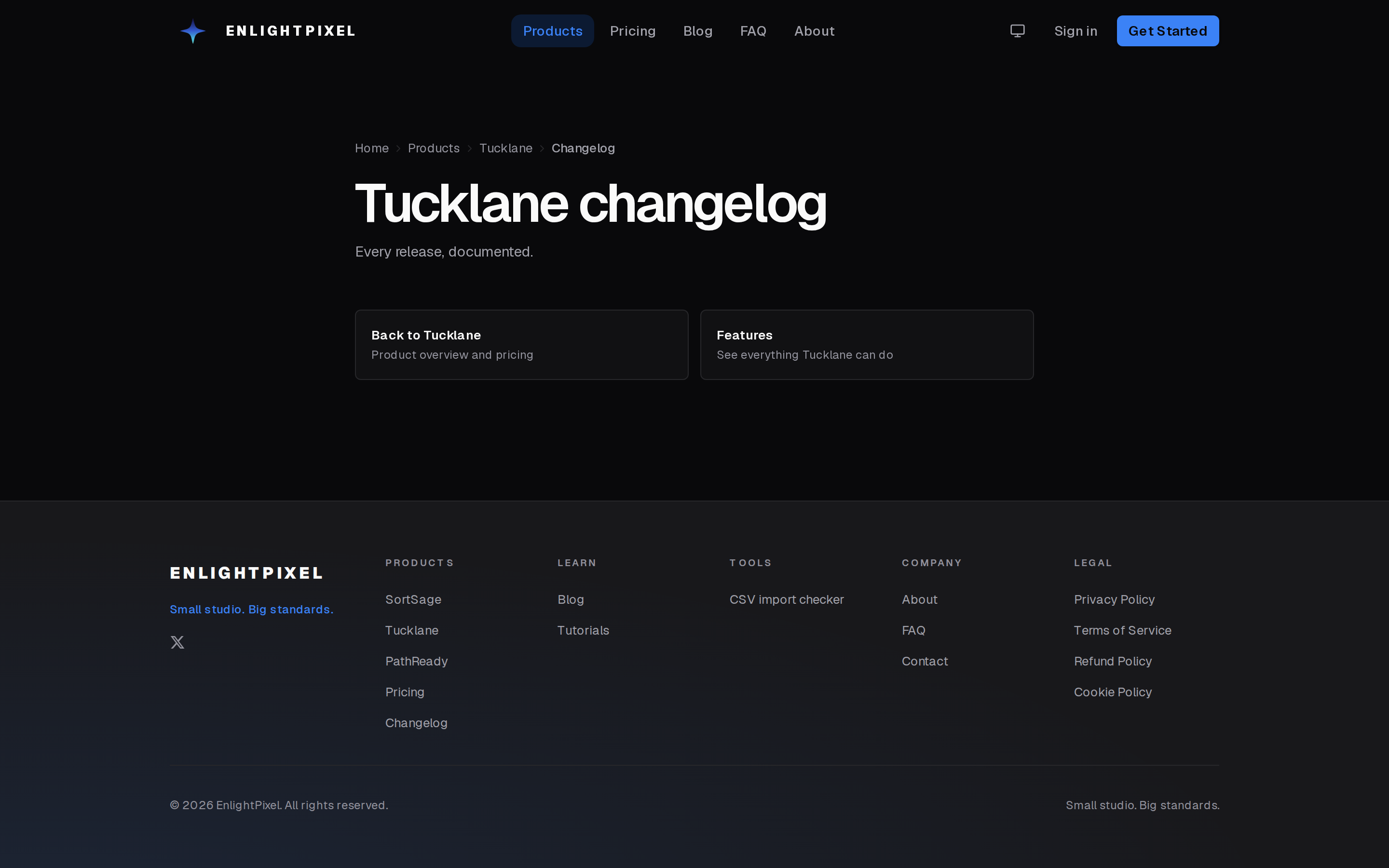Open the Products nav item

pos(552,31)
